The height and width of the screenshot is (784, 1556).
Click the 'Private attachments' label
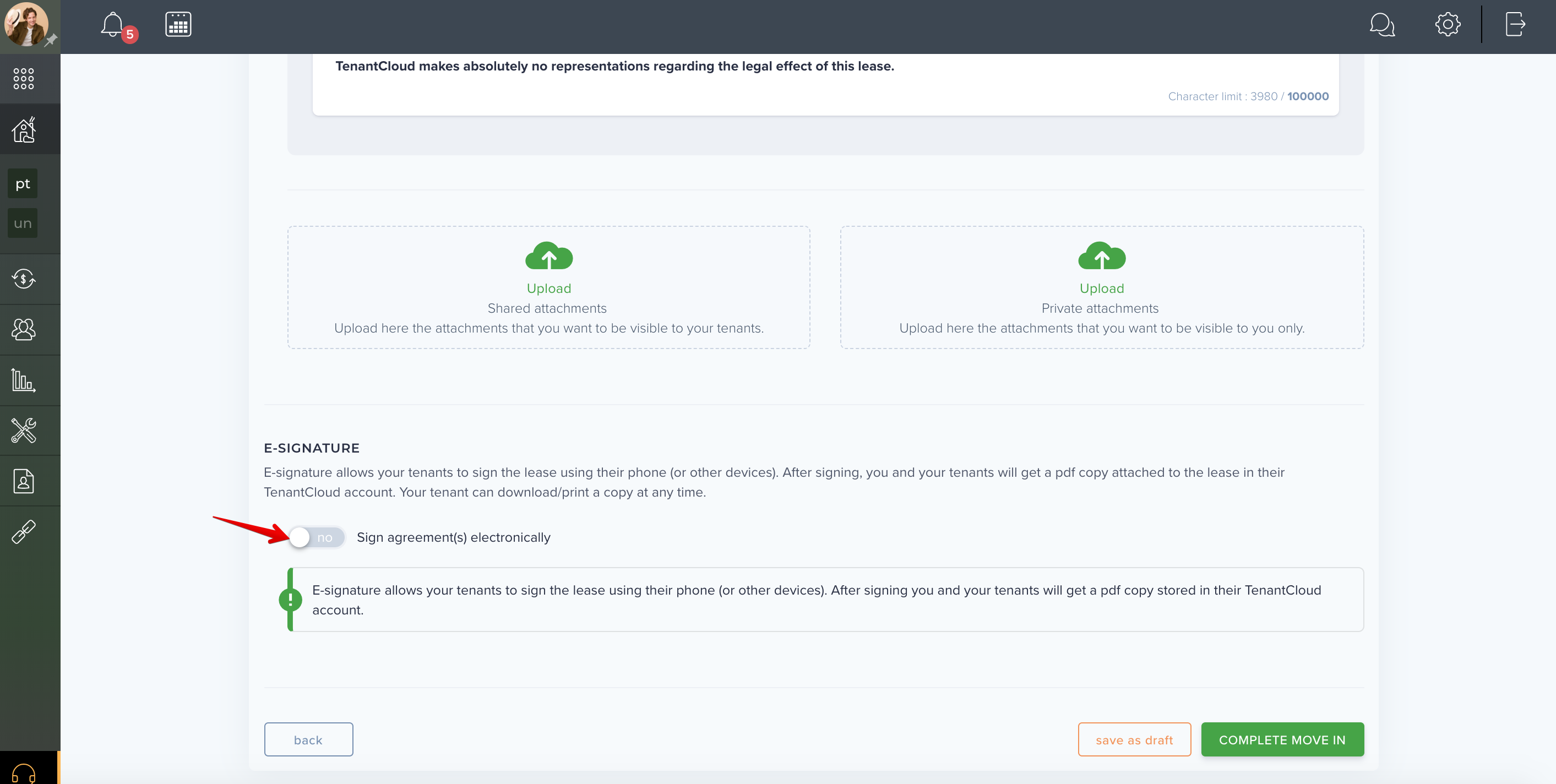[1100, 309]
